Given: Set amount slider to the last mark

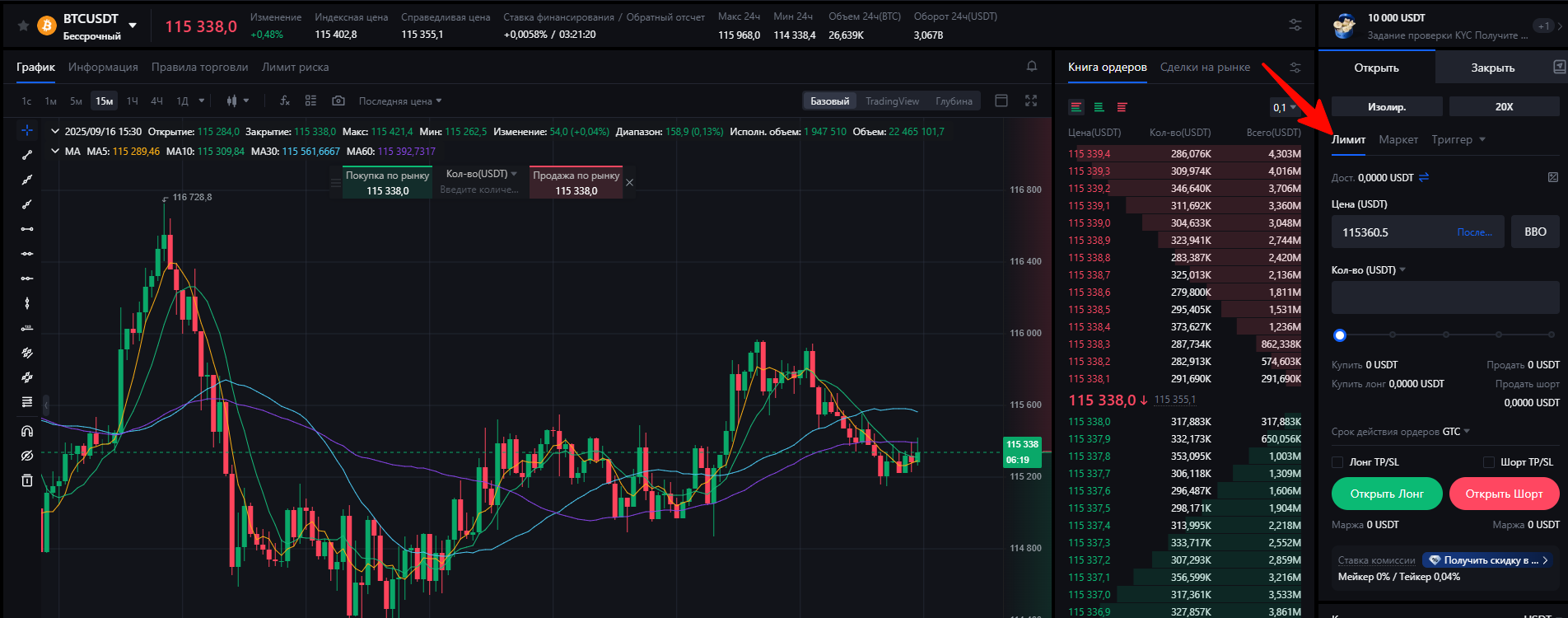Looking at the screenshot, I should pos(1552,335).
